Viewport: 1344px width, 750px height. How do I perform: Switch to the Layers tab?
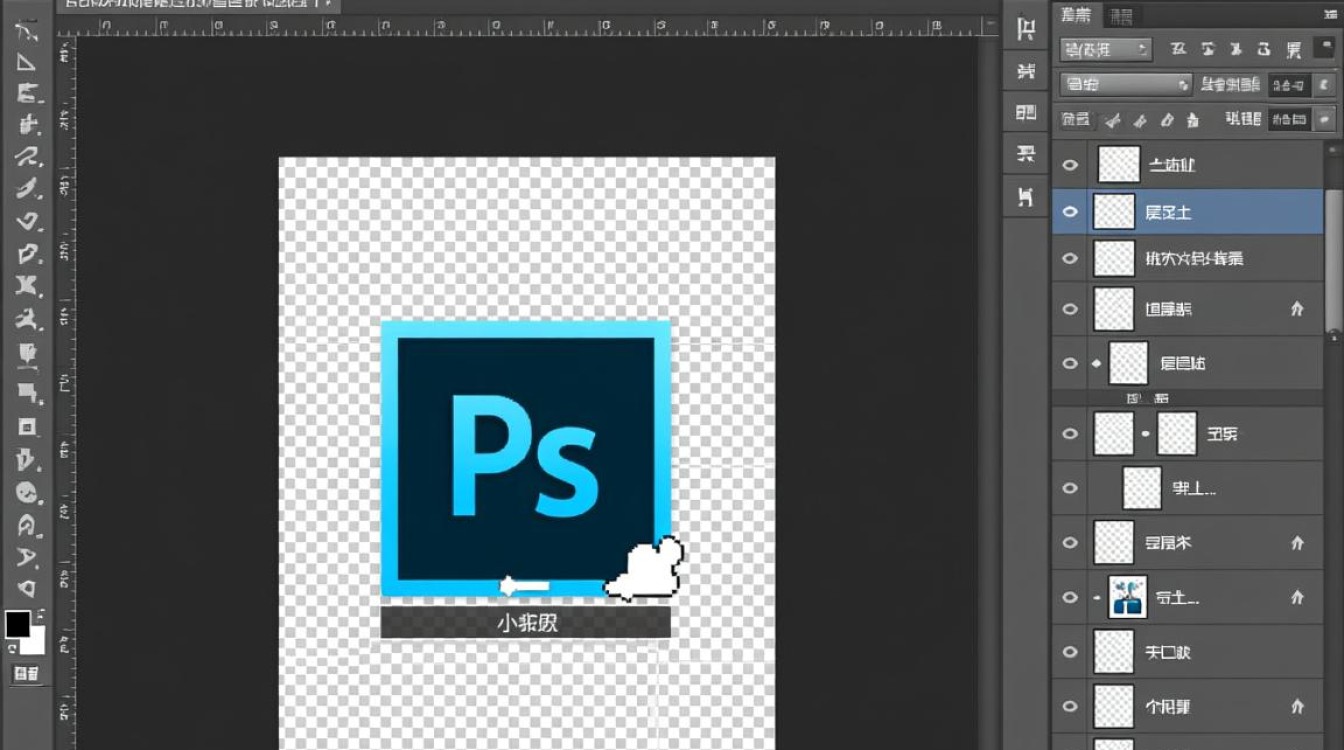1076,15
